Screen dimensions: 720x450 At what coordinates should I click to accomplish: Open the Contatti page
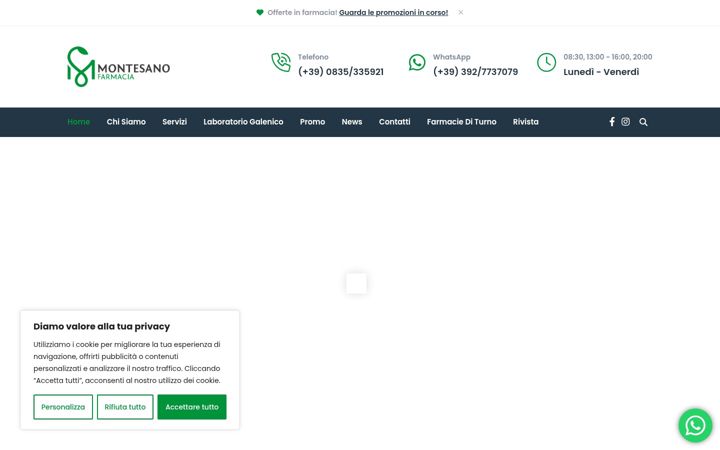coord(394,122)
